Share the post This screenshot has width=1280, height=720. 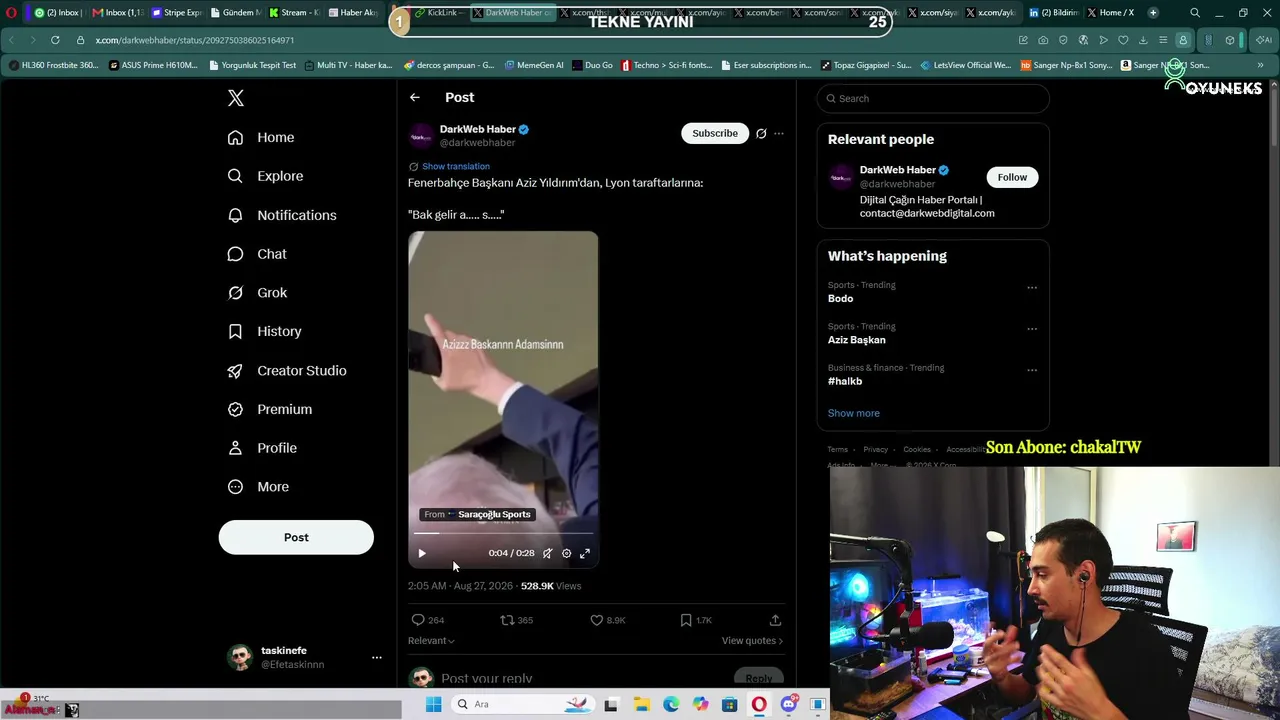coord(775,620)
